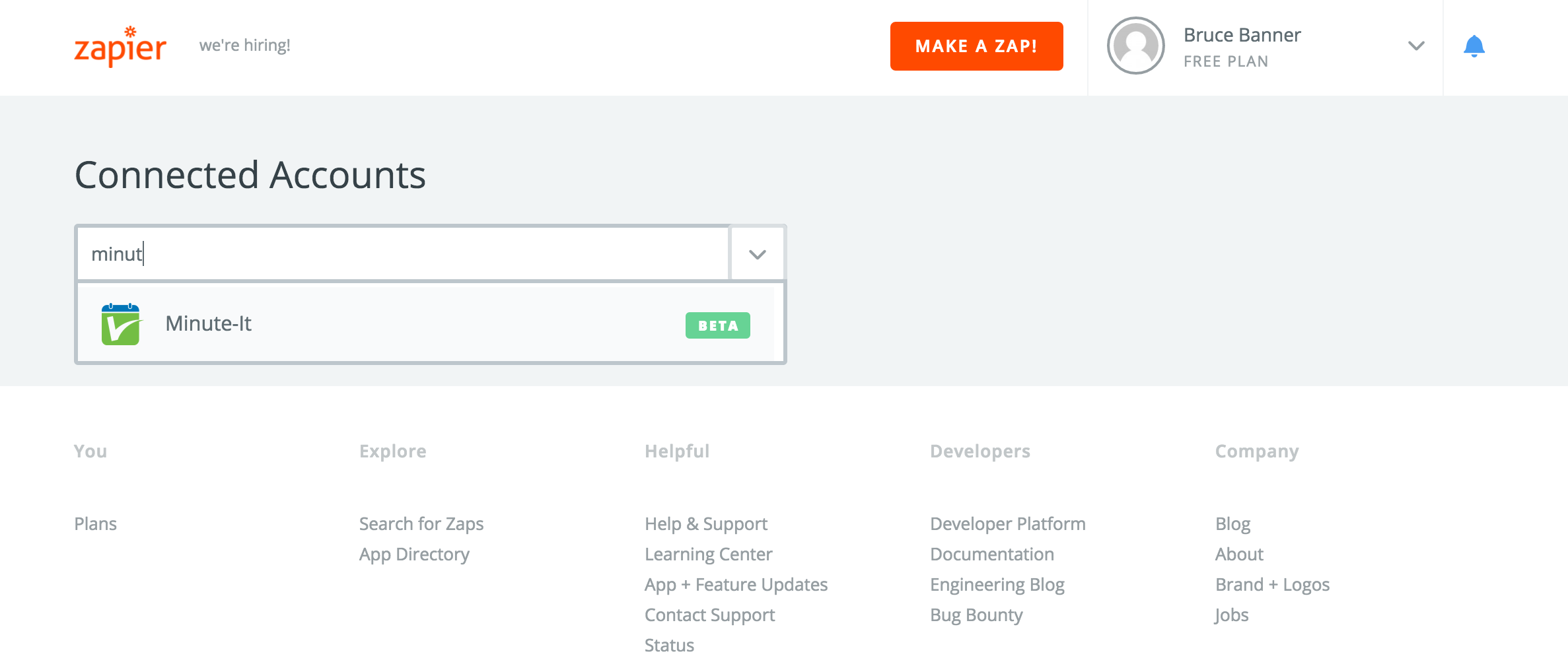Image resolution: width=1568 pixels, height=666 pixels.
Task: Open the Bug Bounty link
Action: tap(976, 615)
